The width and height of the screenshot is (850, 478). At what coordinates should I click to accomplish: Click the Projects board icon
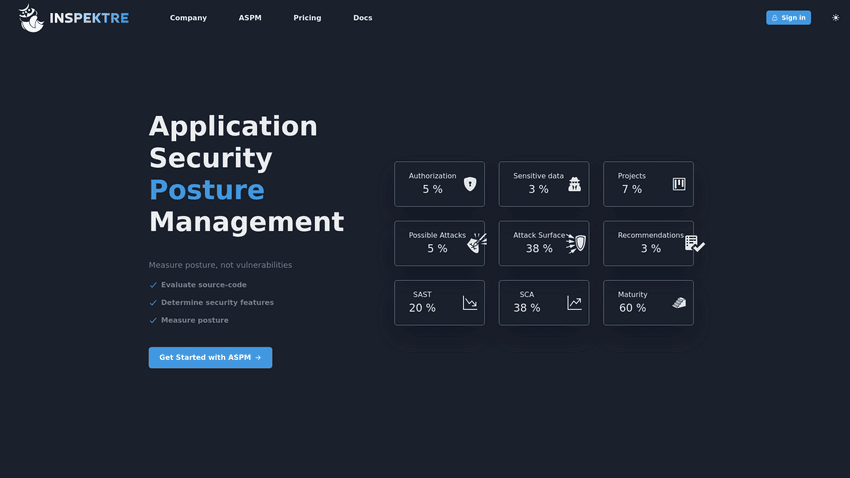pos(679,184)
